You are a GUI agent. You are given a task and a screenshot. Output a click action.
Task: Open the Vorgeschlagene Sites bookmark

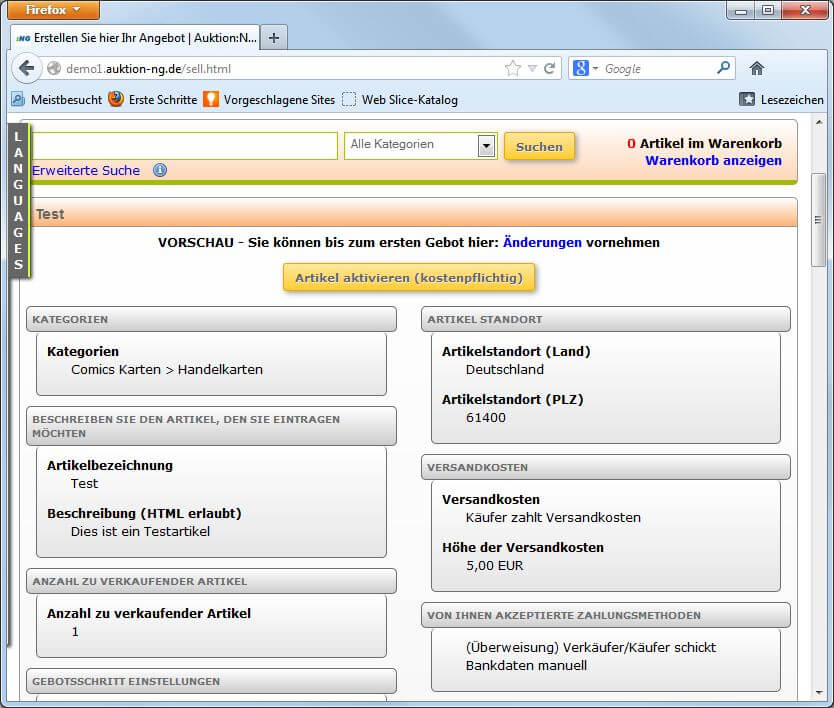click(269, 99)
